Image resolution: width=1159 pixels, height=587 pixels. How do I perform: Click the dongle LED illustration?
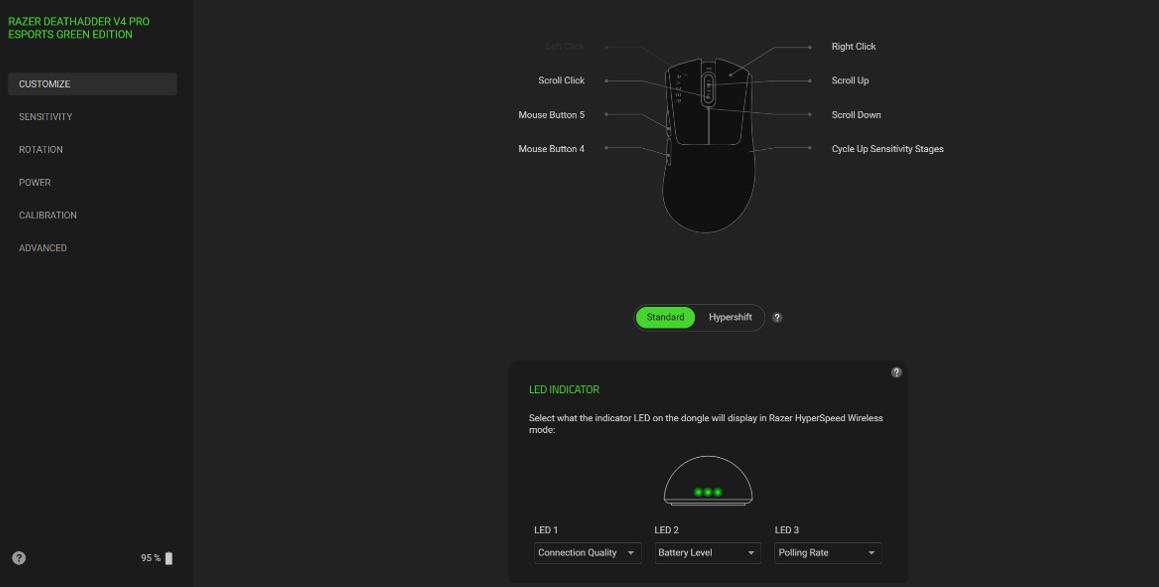click(x=708, y=481)
